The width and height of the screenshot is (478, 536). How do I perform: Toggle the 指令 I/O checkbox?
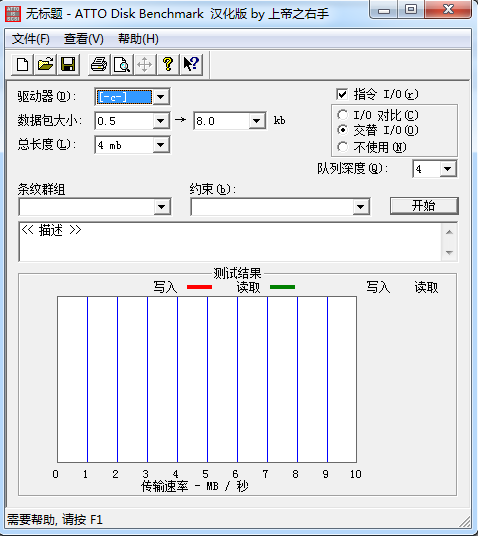pyautogui.click(x=342, y=94)
